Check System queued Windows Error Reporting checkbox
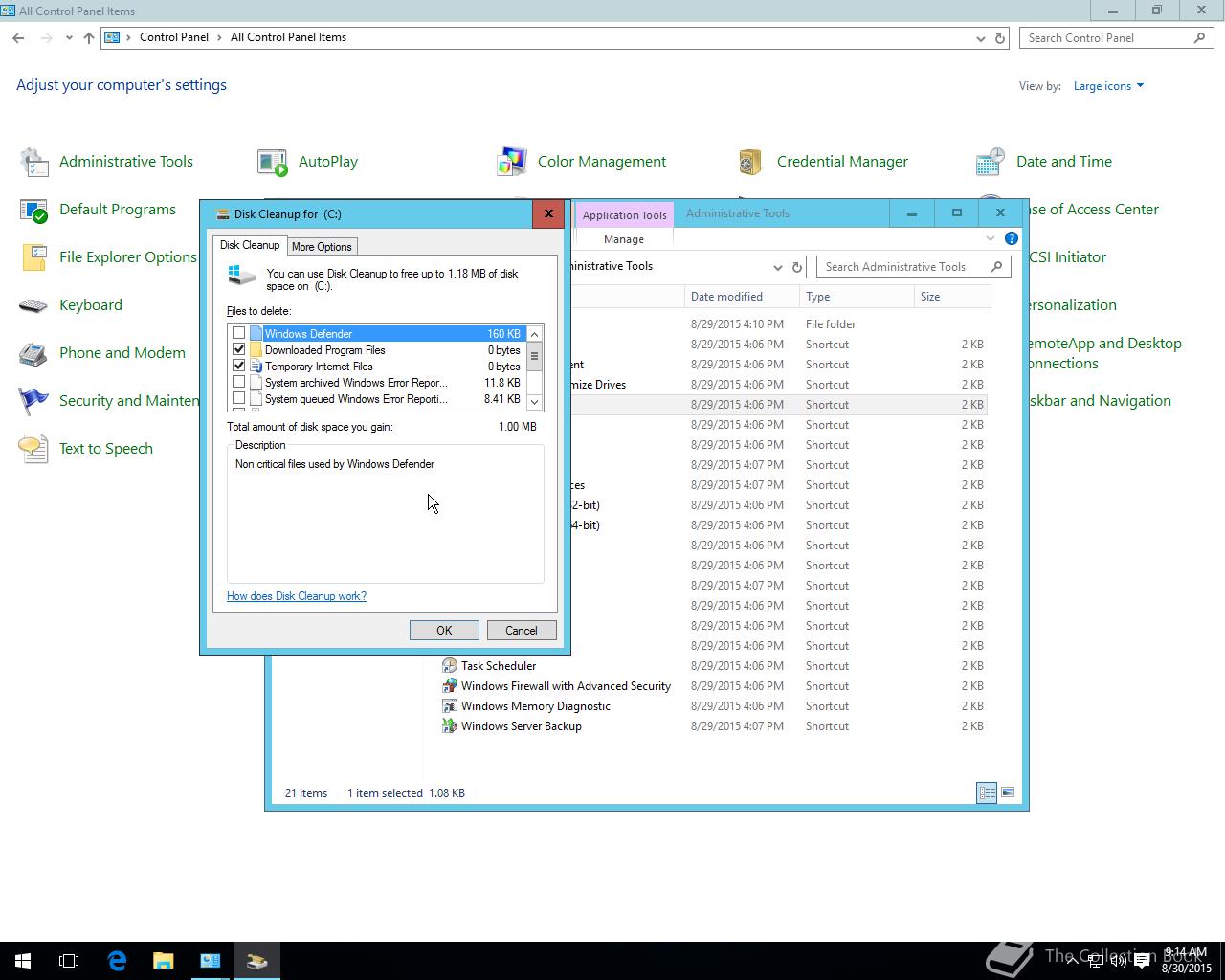Image resolution: width=1225 pixels, height=980 pixels. point(239,399)
